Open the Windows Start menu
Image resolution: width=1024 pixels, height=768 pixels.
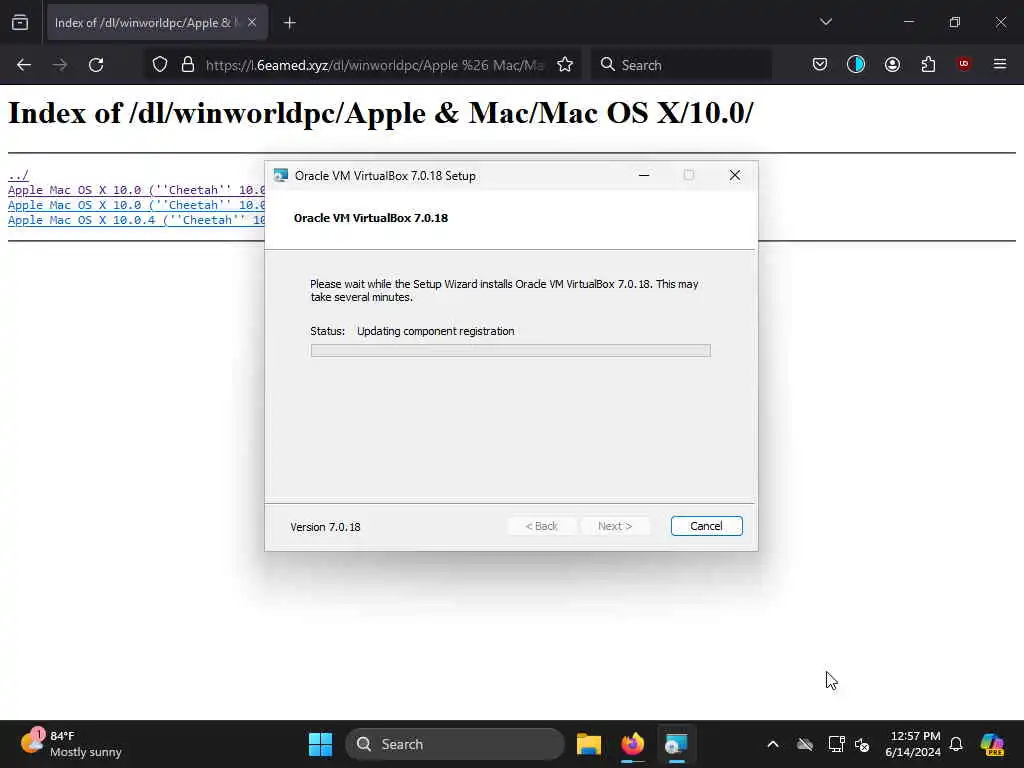(320, 744)
